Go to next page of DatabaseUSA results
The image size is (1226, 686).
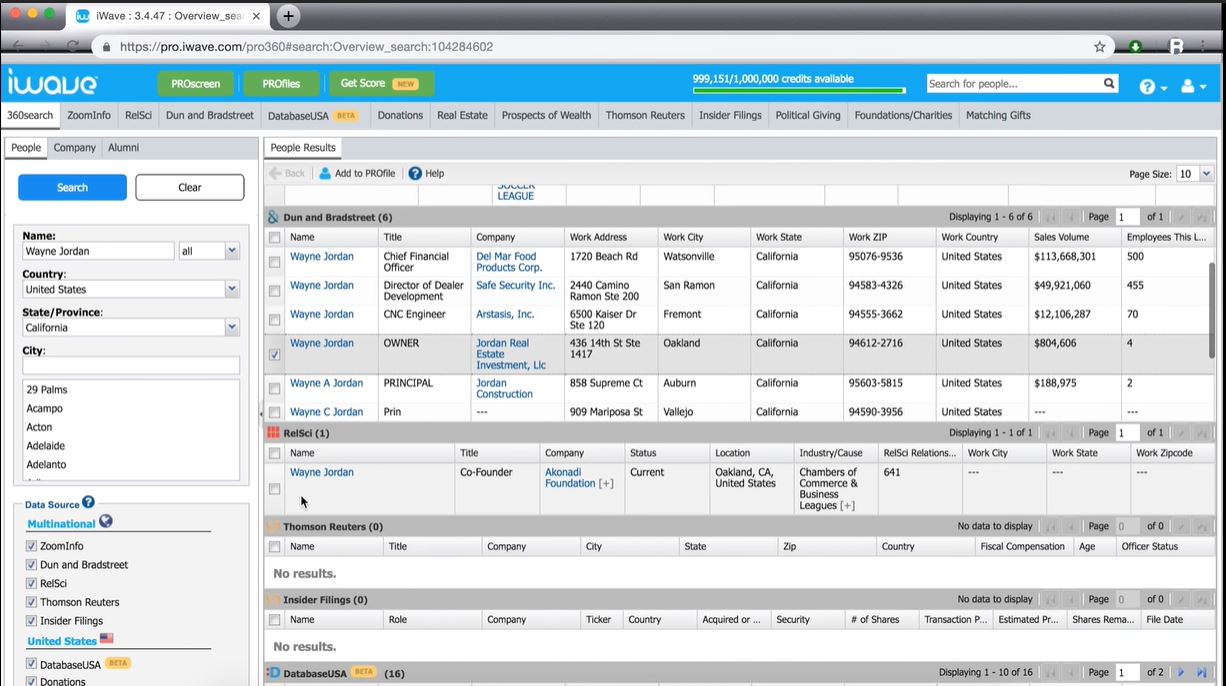click(1181, 673)
